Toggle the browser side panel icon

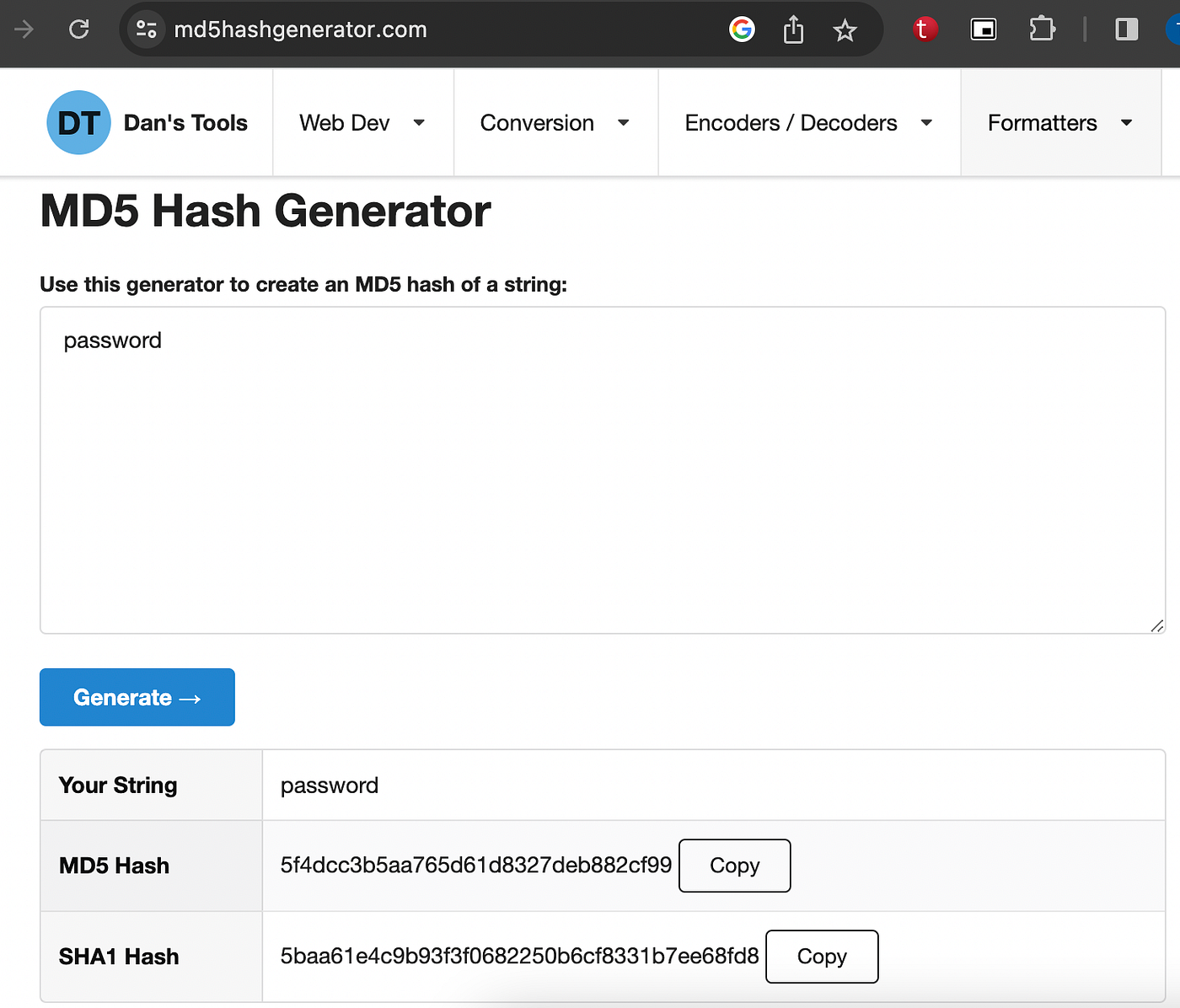[1126, 29]
